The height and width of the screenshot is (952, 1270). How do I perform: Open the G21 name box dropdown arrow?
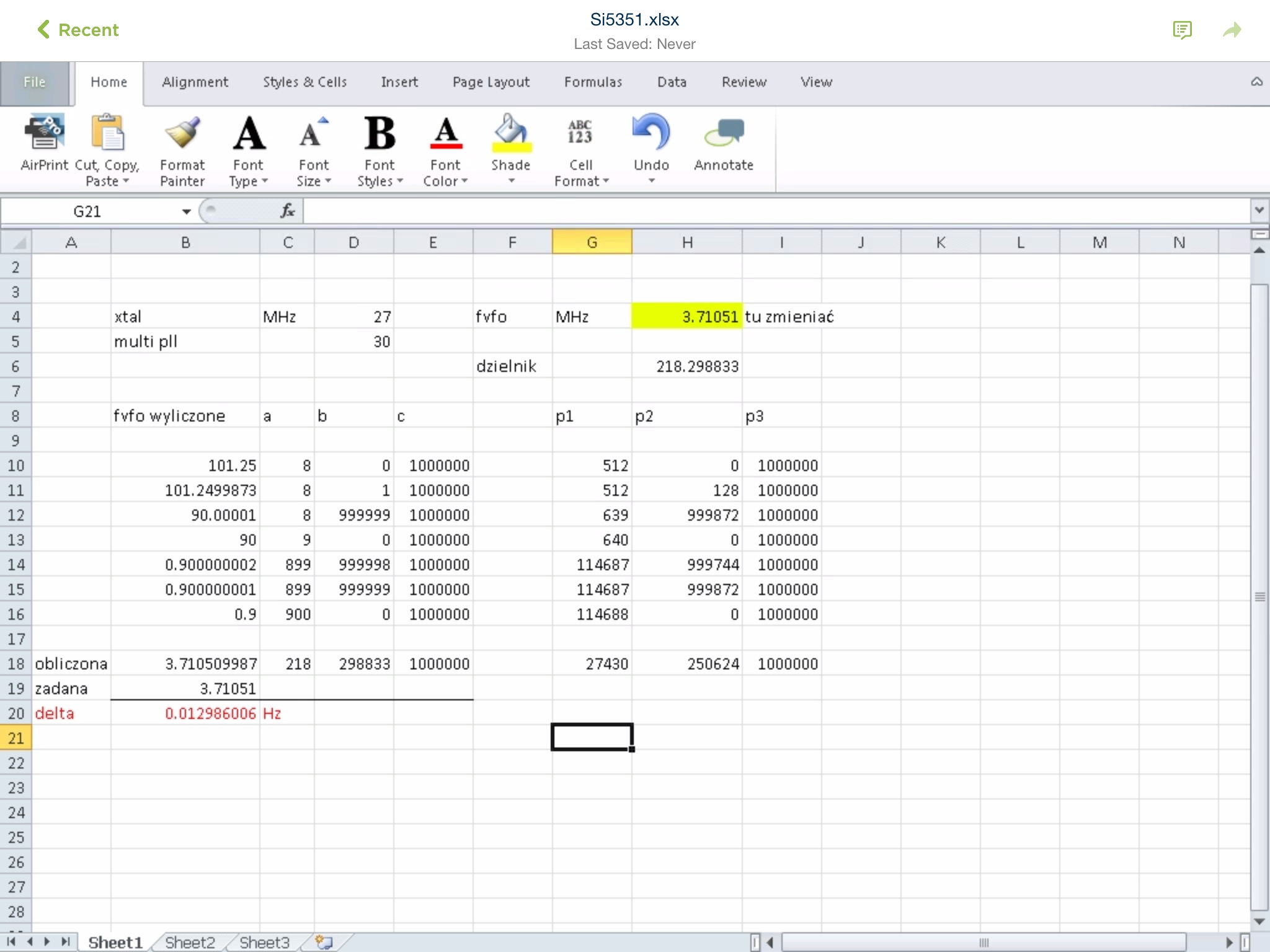click(186, 211)
